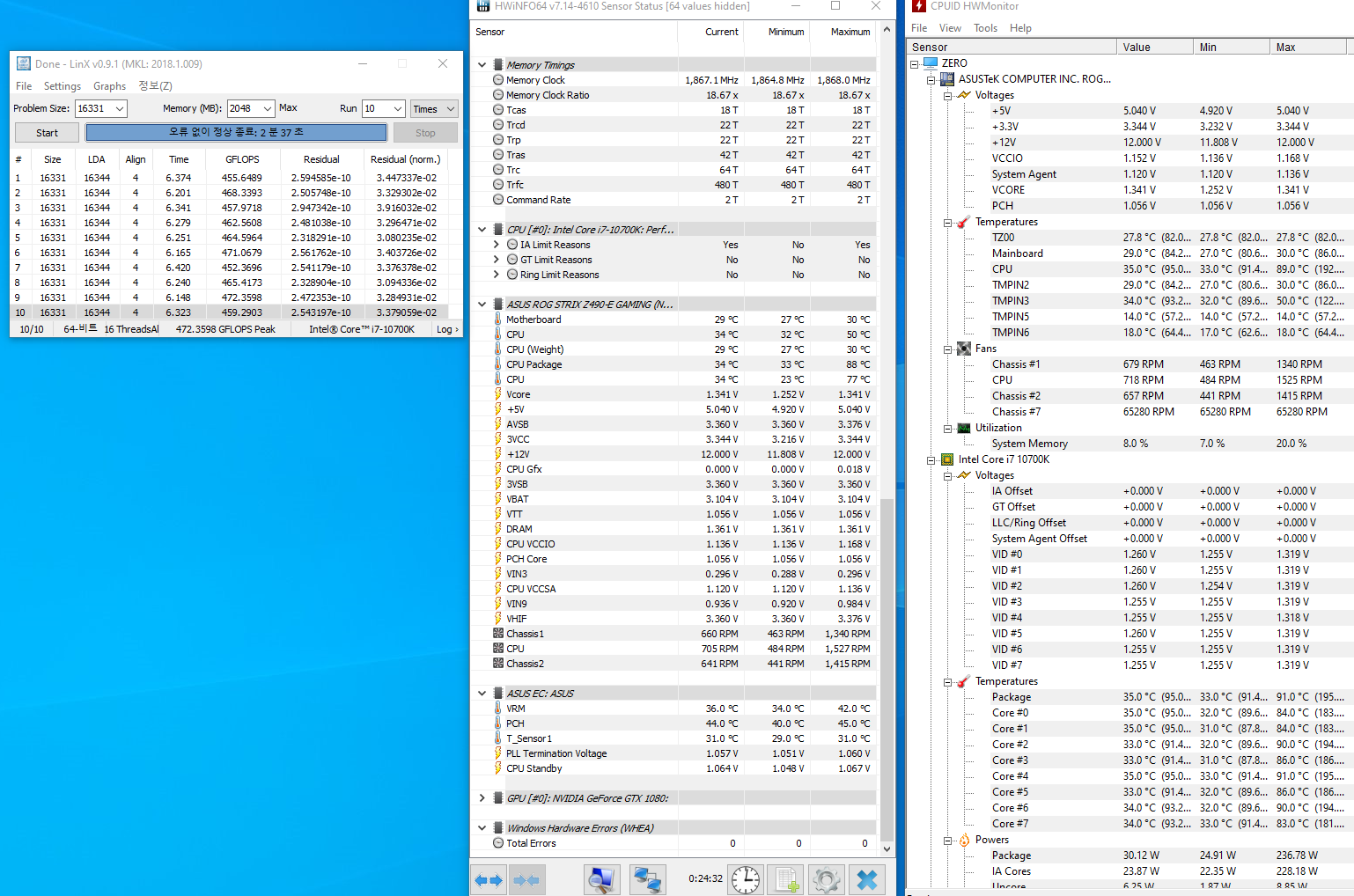This screenshot has height=896, width=1354.
Task: Open LinX Graphs menu
Action: click(110, 86)
